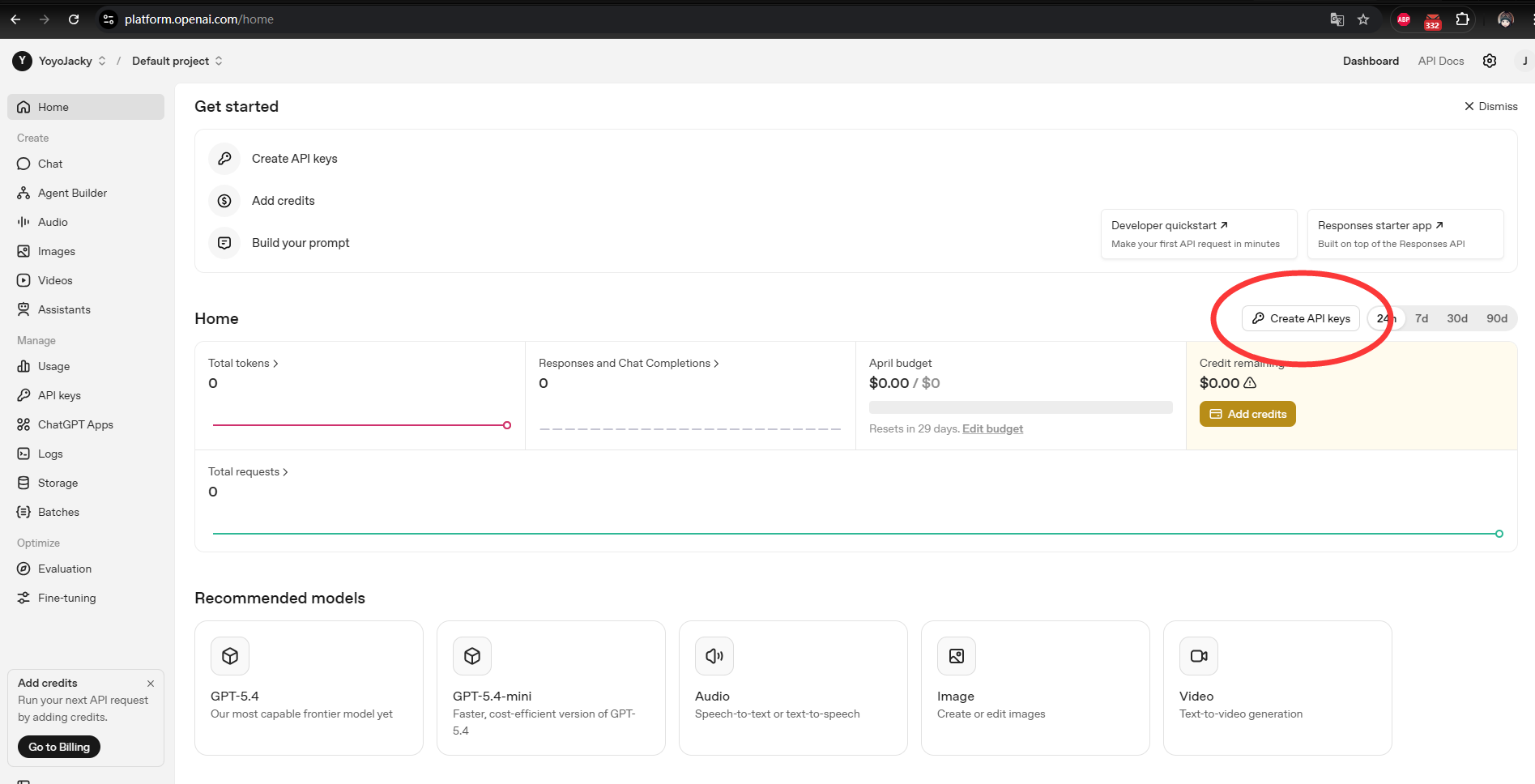
Task: Click the browser forward arrow
Action: pos(45,19)
